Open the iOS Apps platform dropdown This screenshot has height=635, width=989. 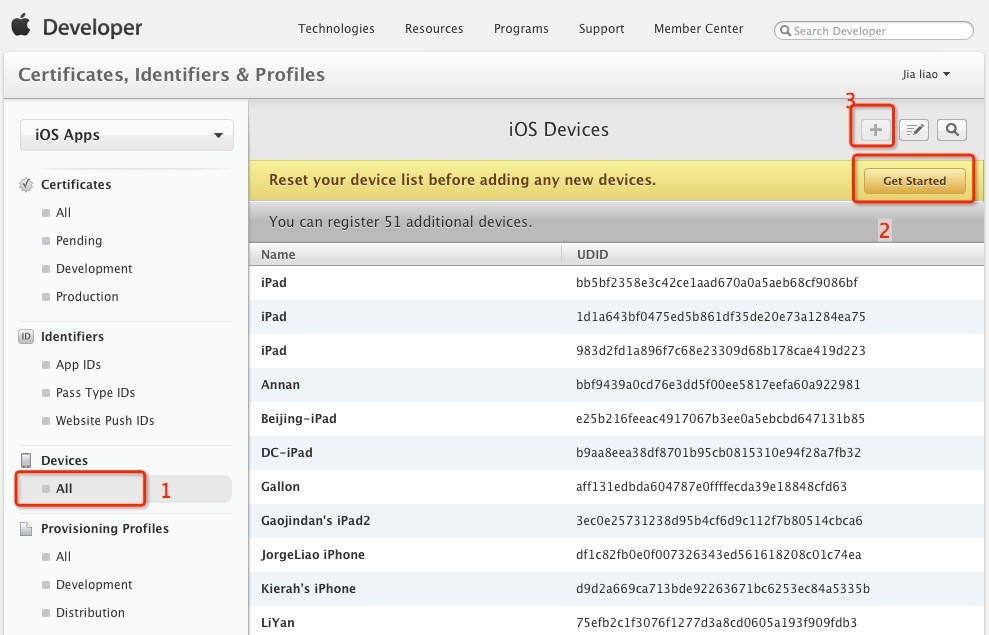click(127, 135)
